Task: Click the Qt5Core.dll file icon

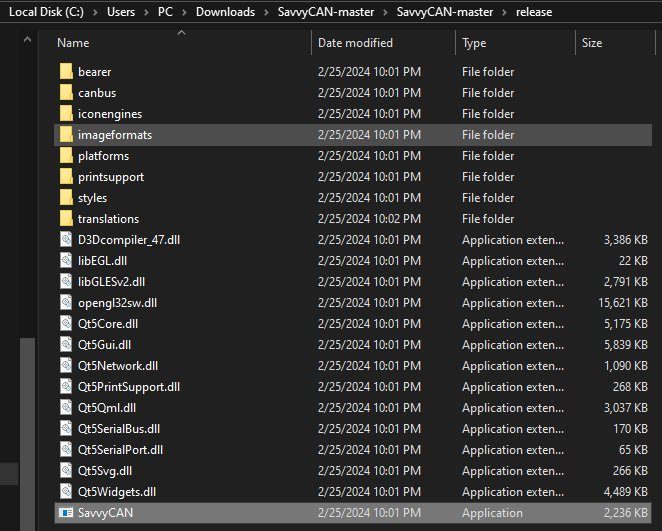Action: point(66,324)
